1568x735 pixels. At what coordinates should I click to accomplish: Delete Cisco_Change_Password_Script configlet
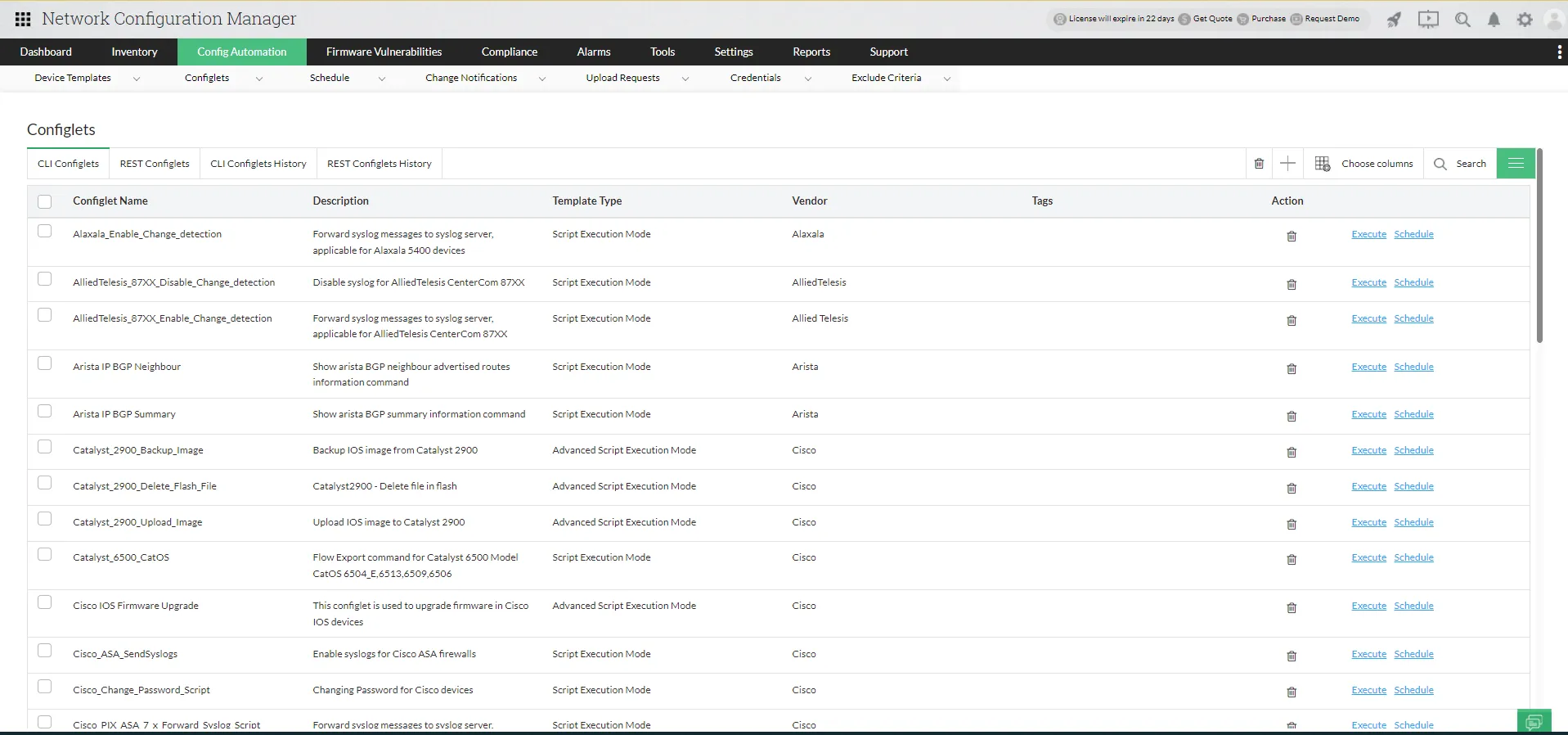(1292, 692)
